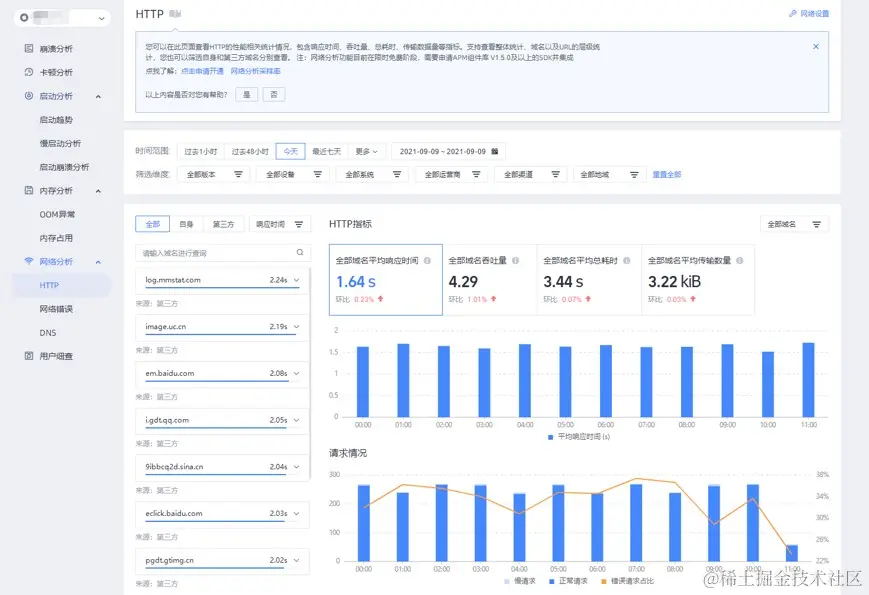869x595 pixels.
Task: Click search icon in domain search box
Action: click(300, 253)
